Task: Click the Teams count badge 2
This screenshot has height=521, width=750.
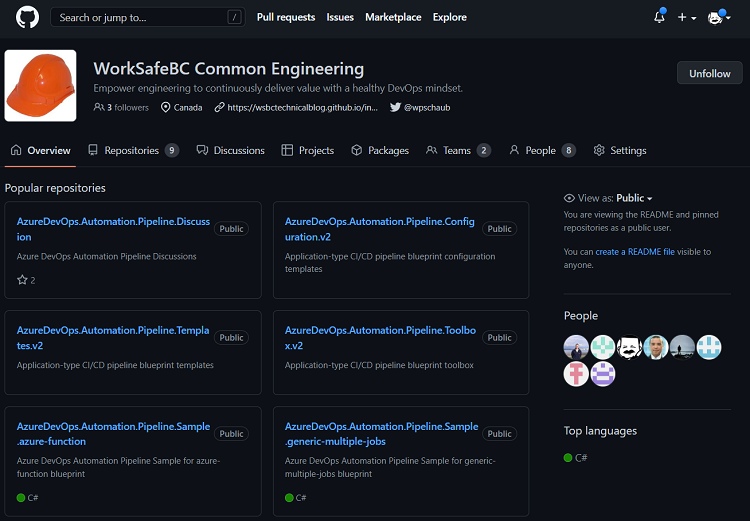Action: click(x=484, y=150)
